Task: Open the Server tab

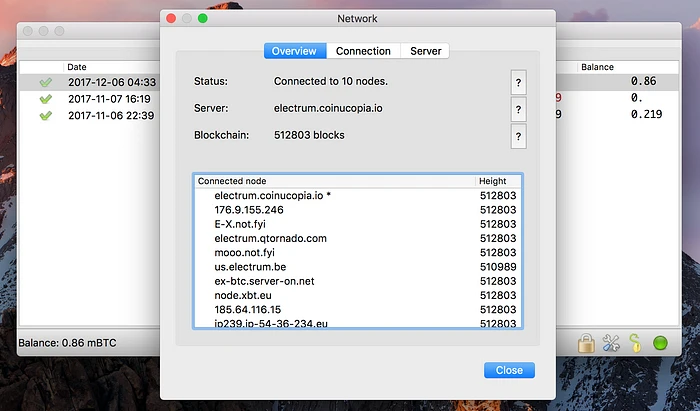Action: tap(425, 51)
